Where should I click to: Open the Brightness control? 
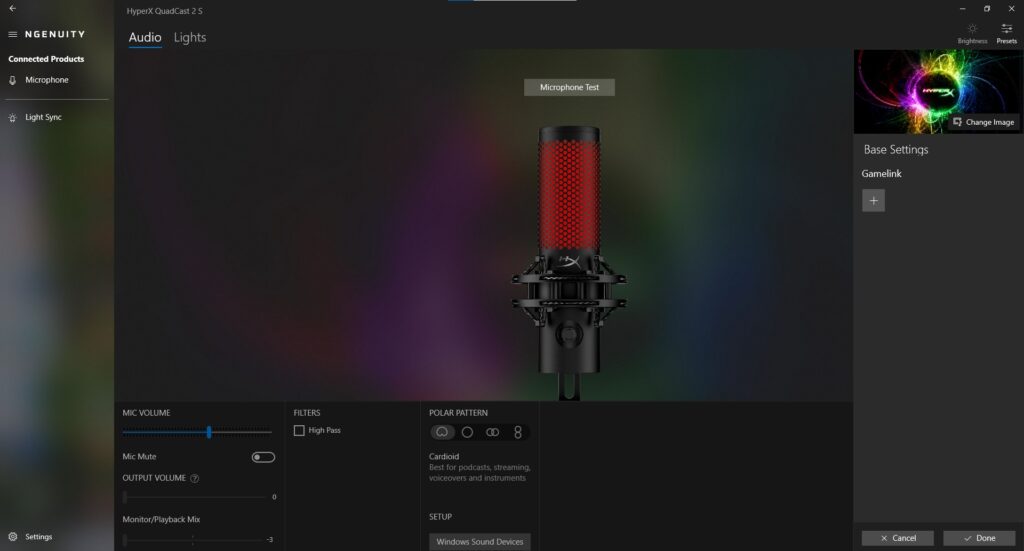[972, 33]
